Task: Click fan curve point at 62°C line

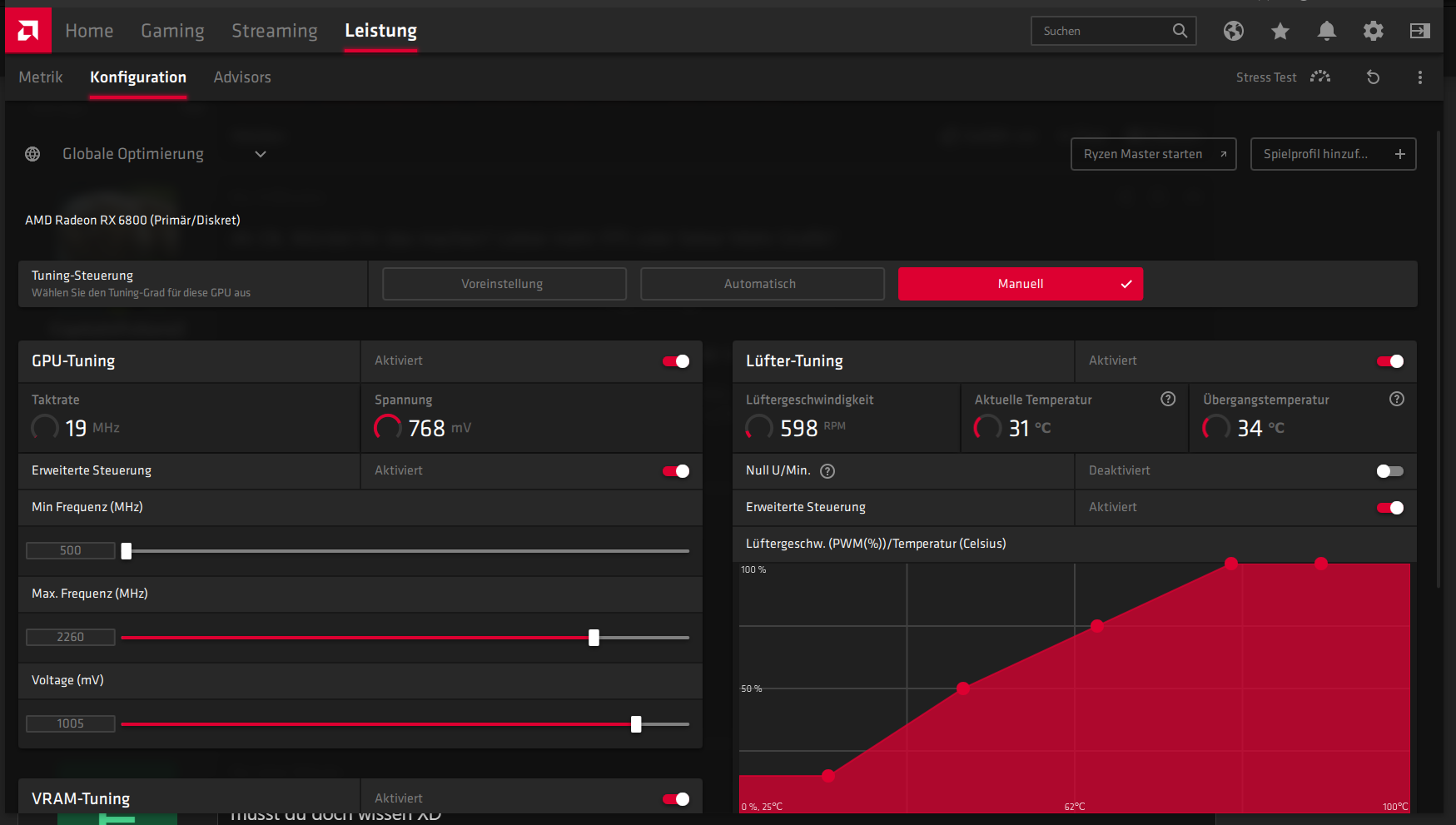Action: (x=1097, y=626)
